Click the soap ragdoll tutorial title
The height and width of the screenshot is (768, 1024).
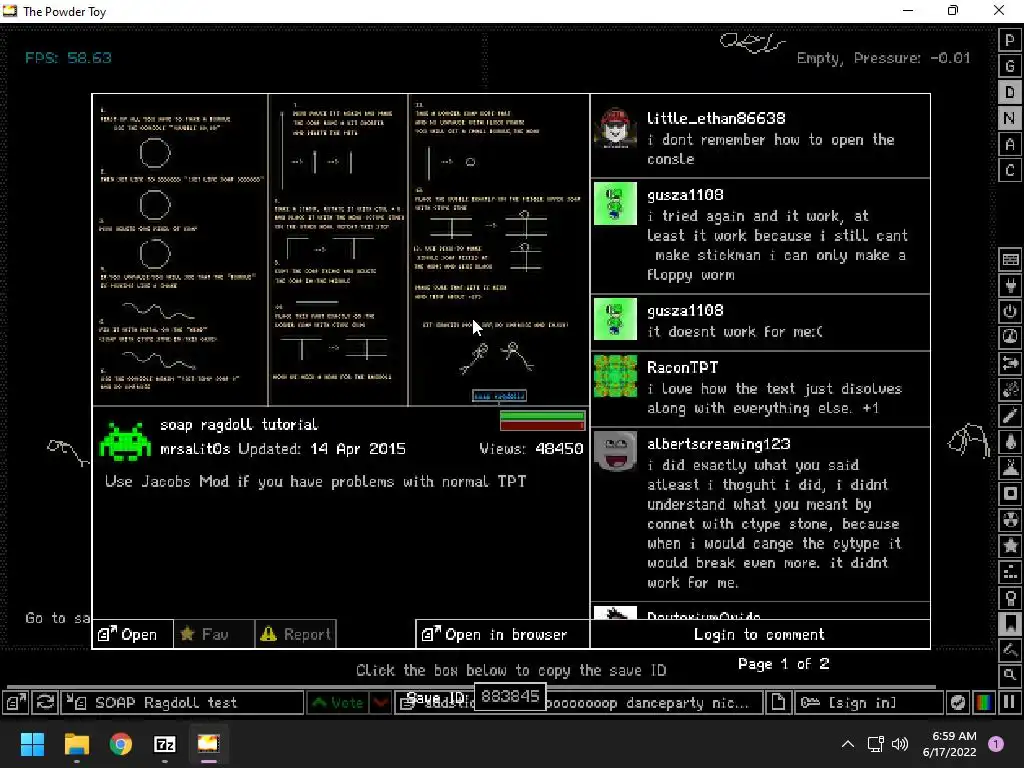(x=239, y=424)
